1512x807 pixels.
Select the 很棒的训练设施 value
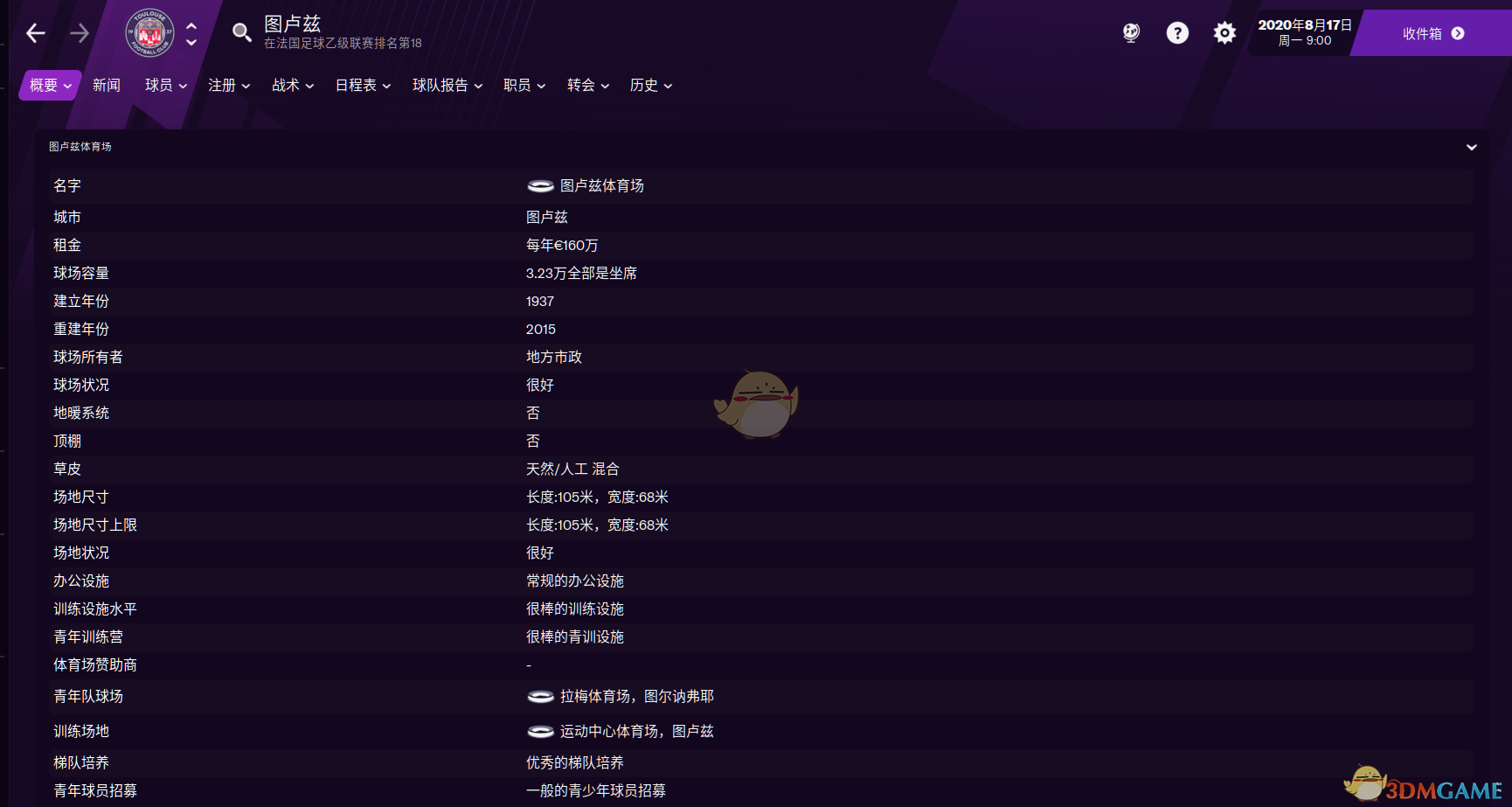(x=575, y=609)
